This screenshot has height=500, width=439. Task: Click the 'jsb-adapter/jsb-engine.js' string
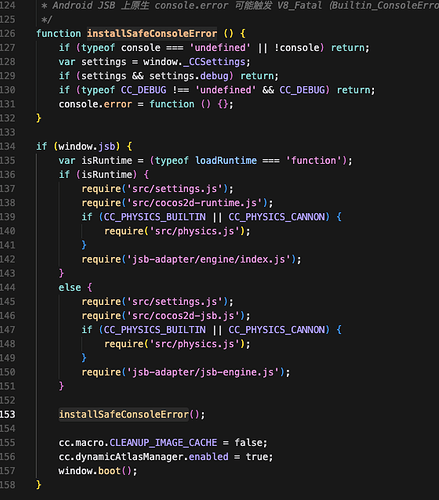(203, 372)
